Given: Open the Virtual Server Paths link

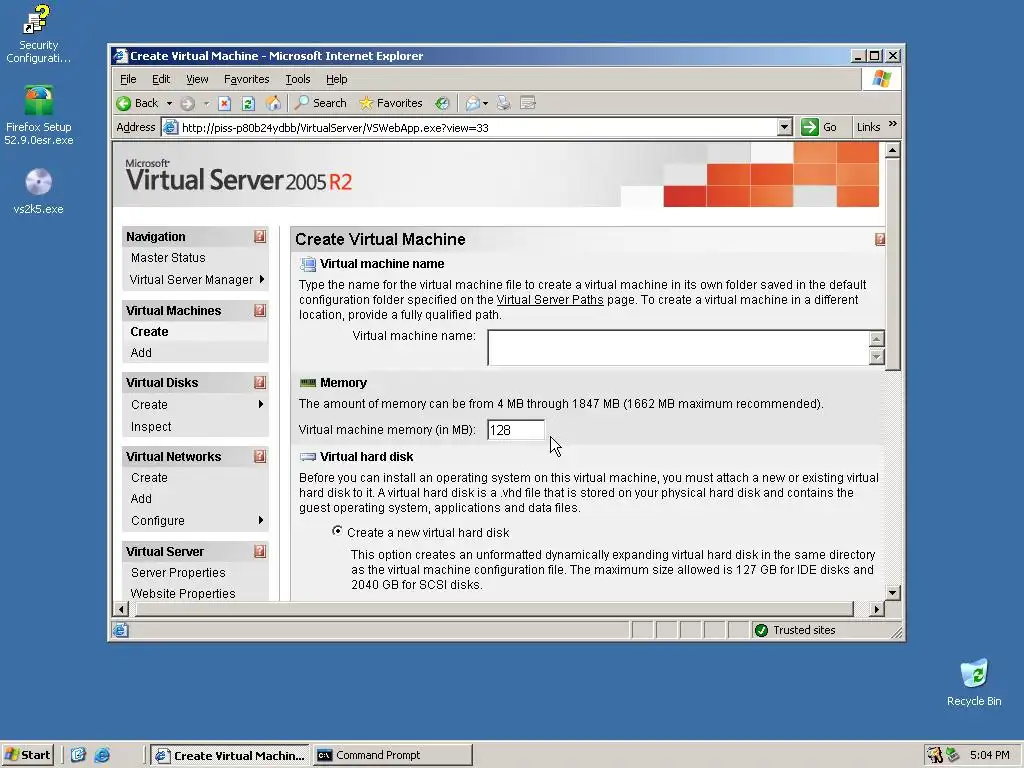Looking at the screenshot, I should tap(550, 300).
